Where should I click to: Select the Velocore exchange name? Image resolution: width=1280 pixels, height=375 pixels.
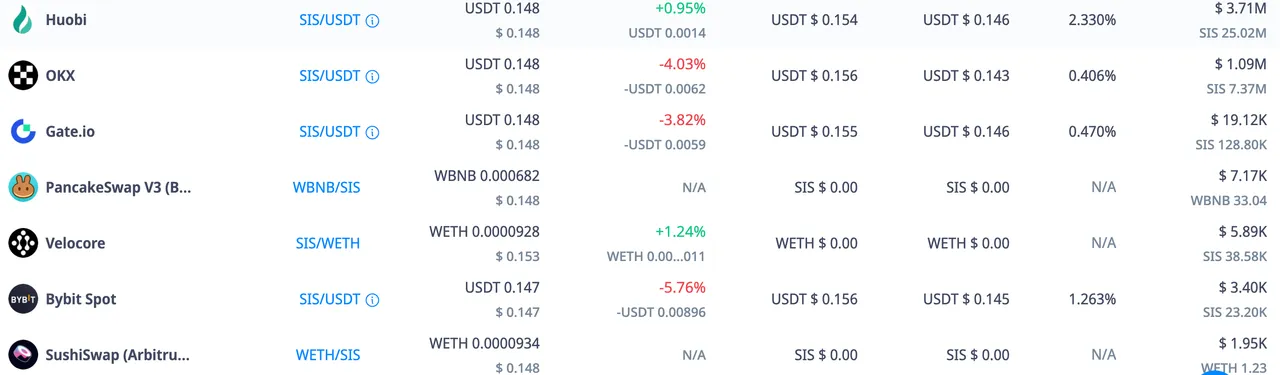[x=75, y=243]
